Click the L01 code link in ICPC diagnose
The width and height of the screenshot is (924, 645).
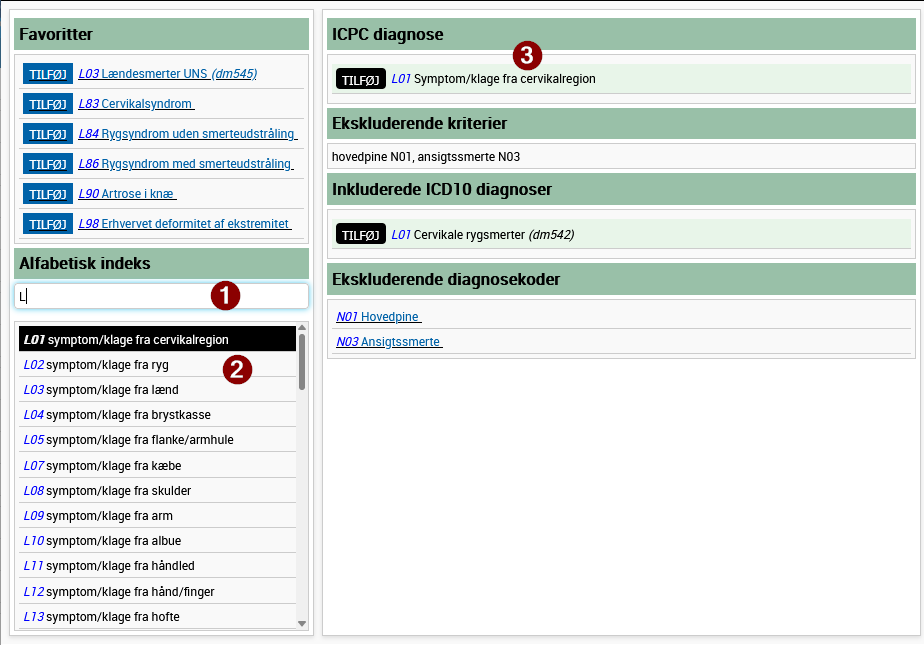[x=401, y=78]
